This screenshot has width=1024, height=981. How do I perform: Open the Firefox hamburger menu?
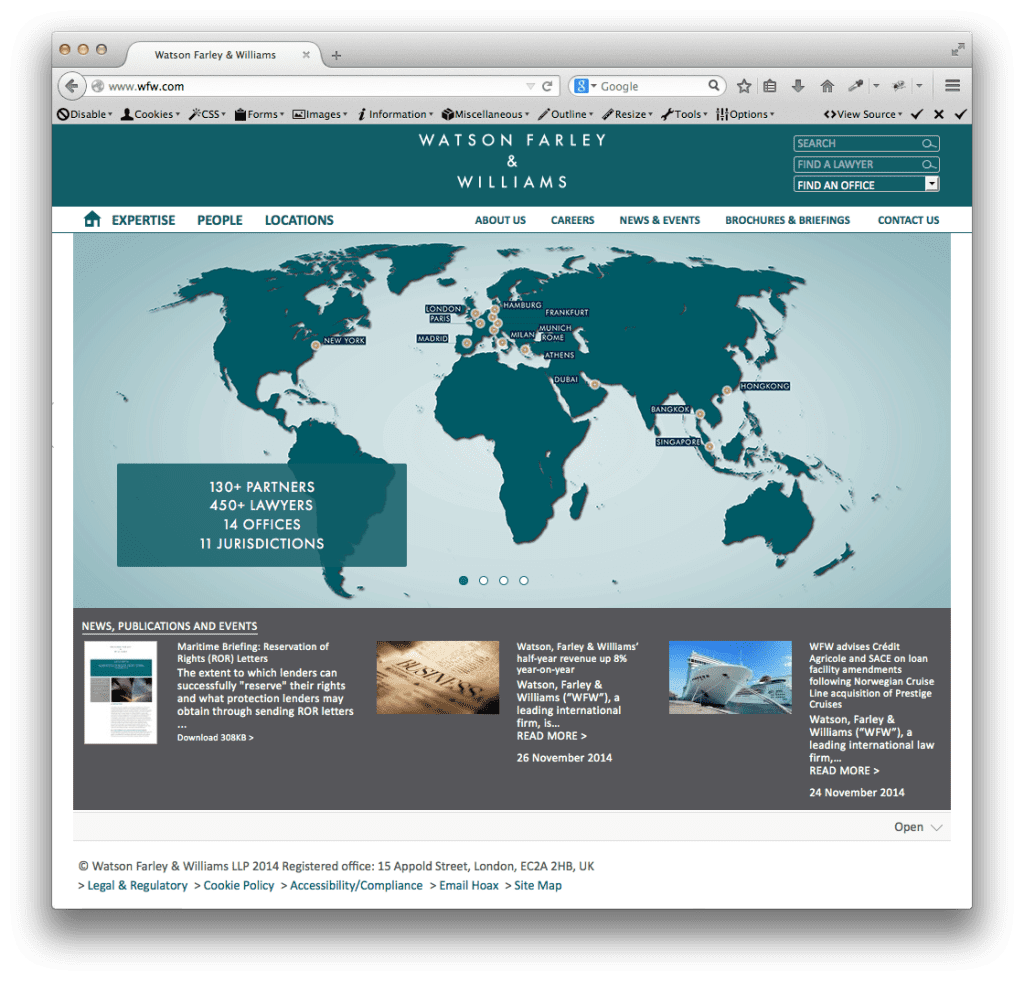click(952, 86)
